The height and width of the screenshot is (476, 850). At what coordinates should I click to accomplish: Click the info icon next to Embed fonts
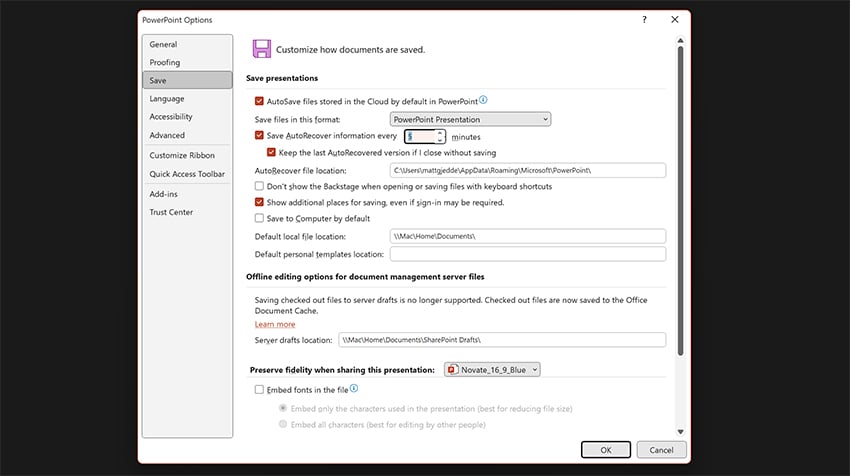coord(354,389)
